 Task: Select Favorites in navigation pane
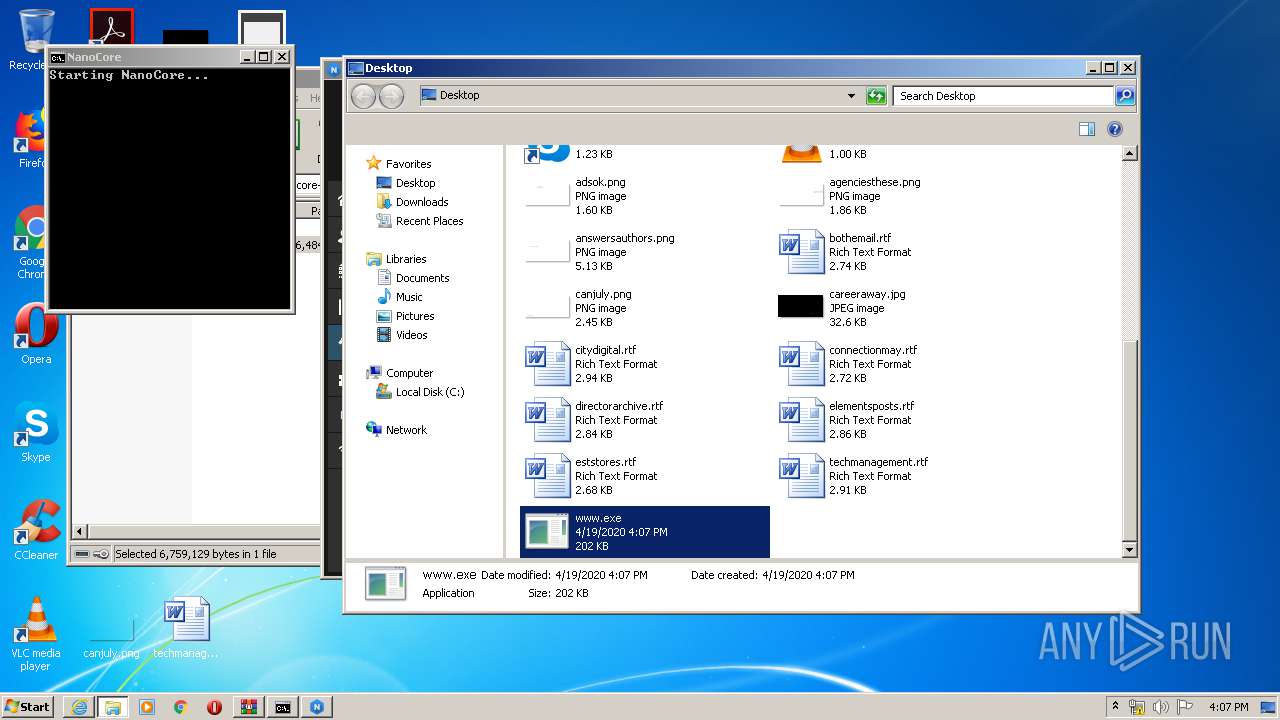coord(408,164)
